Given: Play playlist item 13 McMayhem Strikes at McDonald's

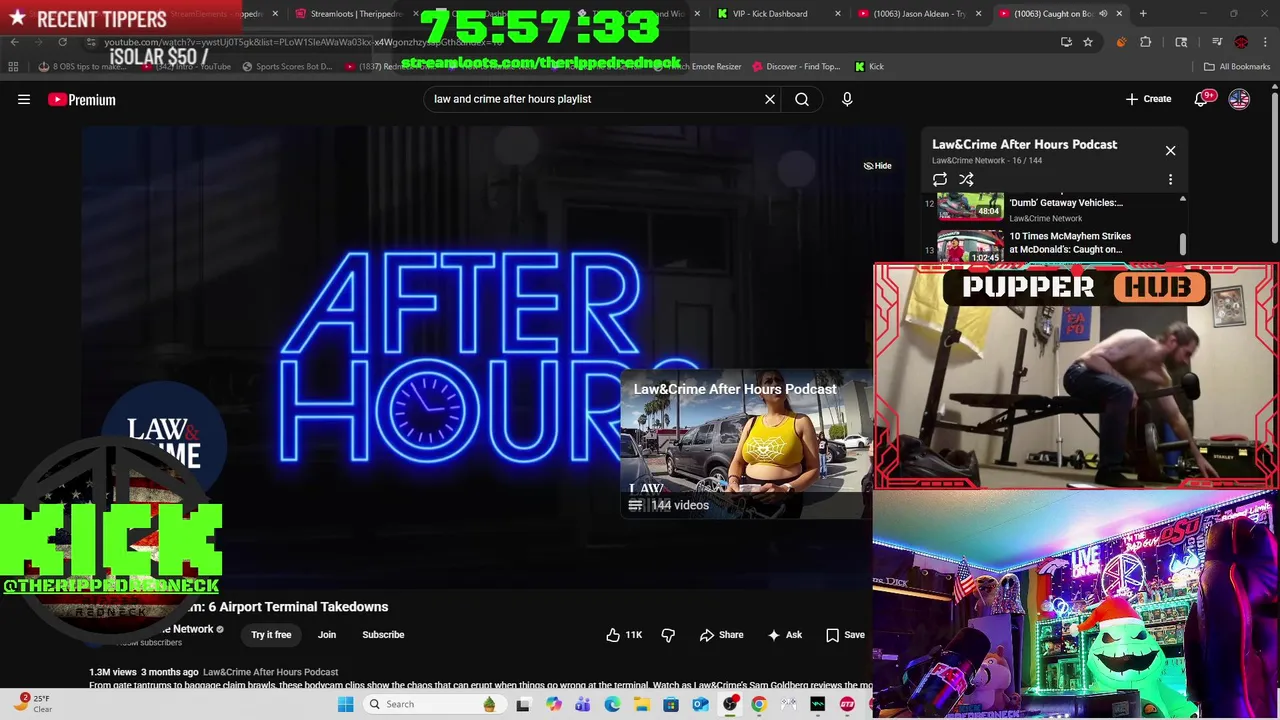Looking at the screenshot, I should click(1055, 245).
